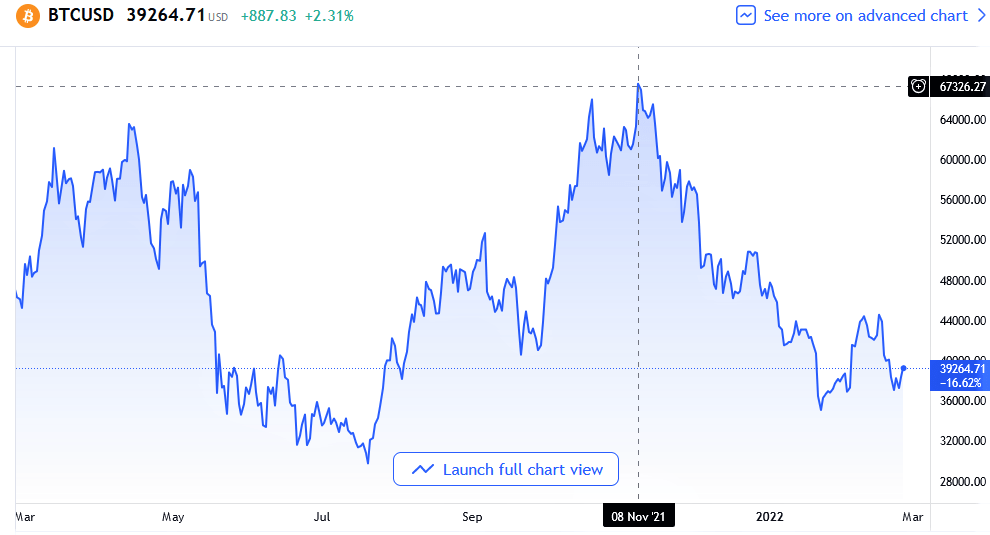Image resolution: width=990 pixels, height=535 pixels.
Task: Click the +887.83 +2.31% price change text
Action: pos(296,16)
